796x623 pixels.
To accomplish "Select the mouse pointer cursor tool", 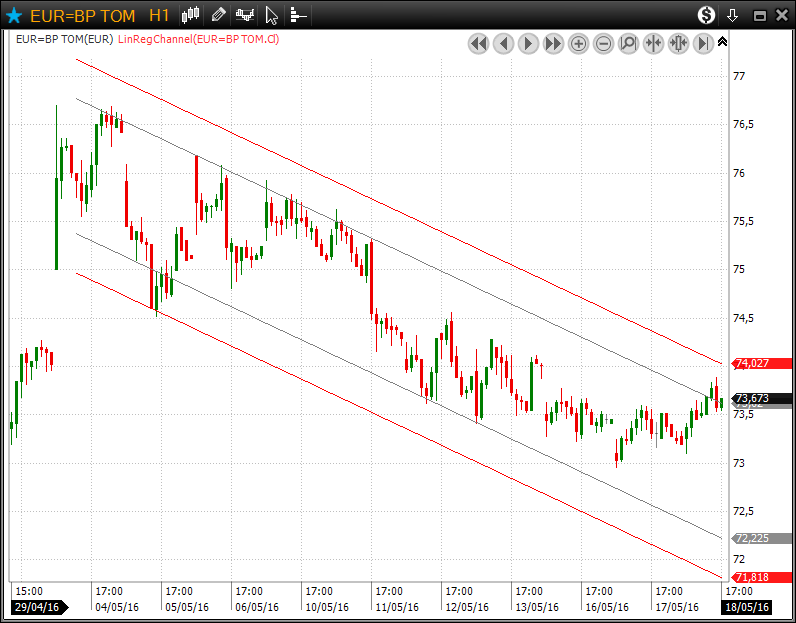I will click(x=271, y=15).
